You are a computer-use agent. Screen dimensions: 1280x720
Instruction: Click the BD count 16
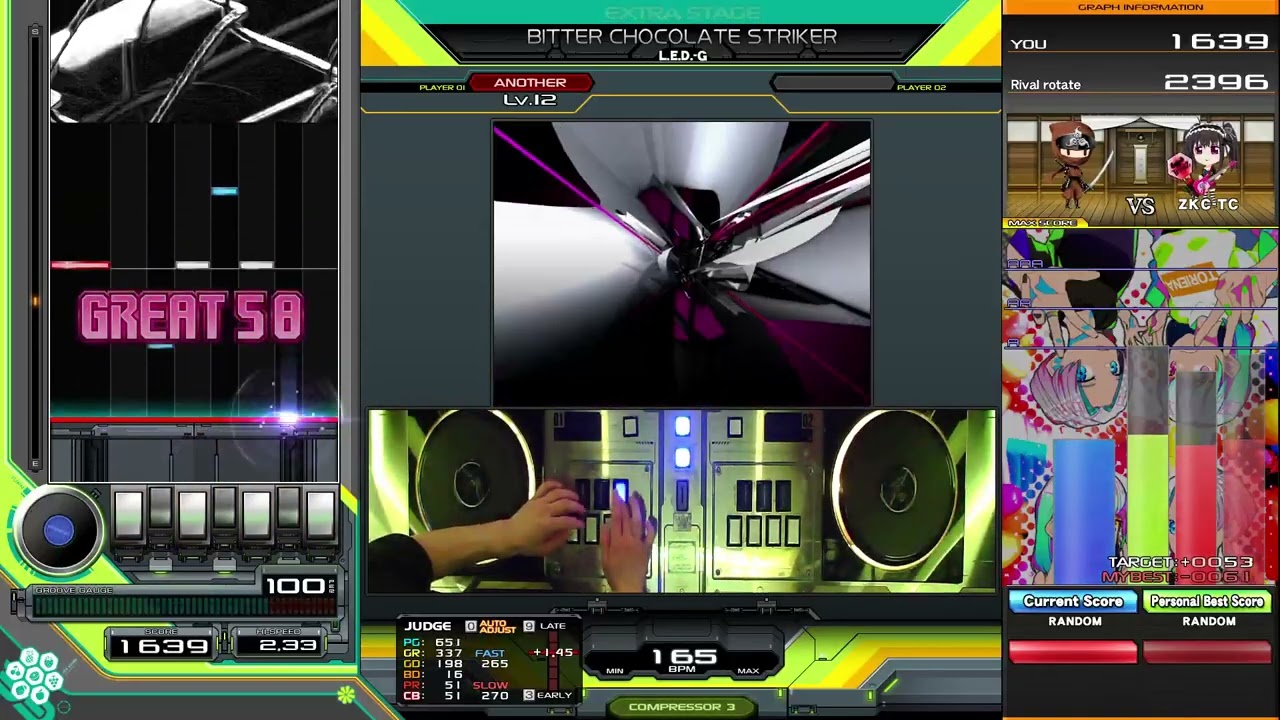tap(453, 675)
